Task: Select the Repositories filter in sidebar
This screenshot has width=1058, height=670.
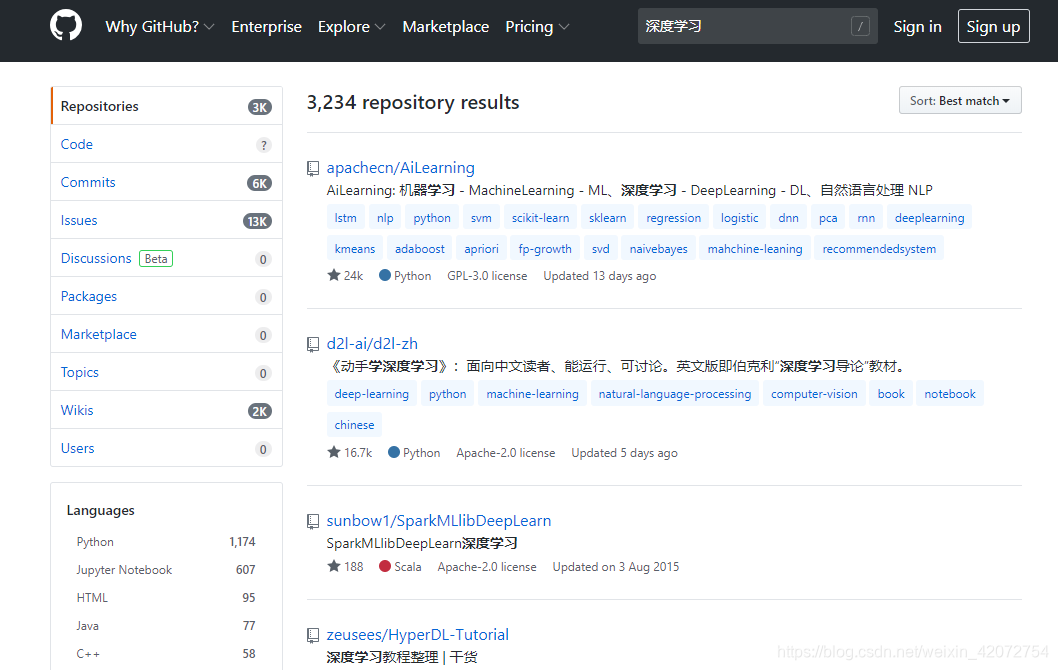Action: click(x=167, y=106)
